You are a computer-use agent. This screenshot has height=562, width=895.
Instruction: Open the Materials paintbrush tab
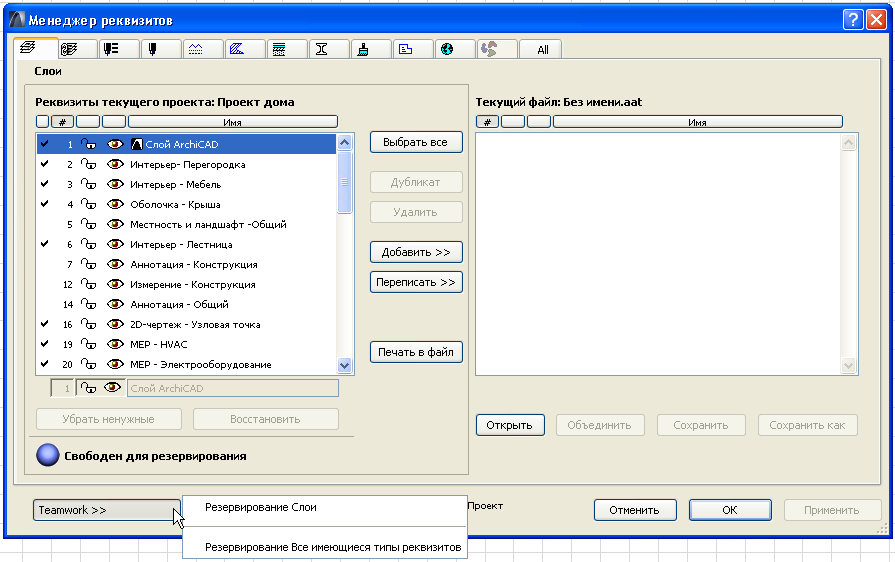[363, 50]
